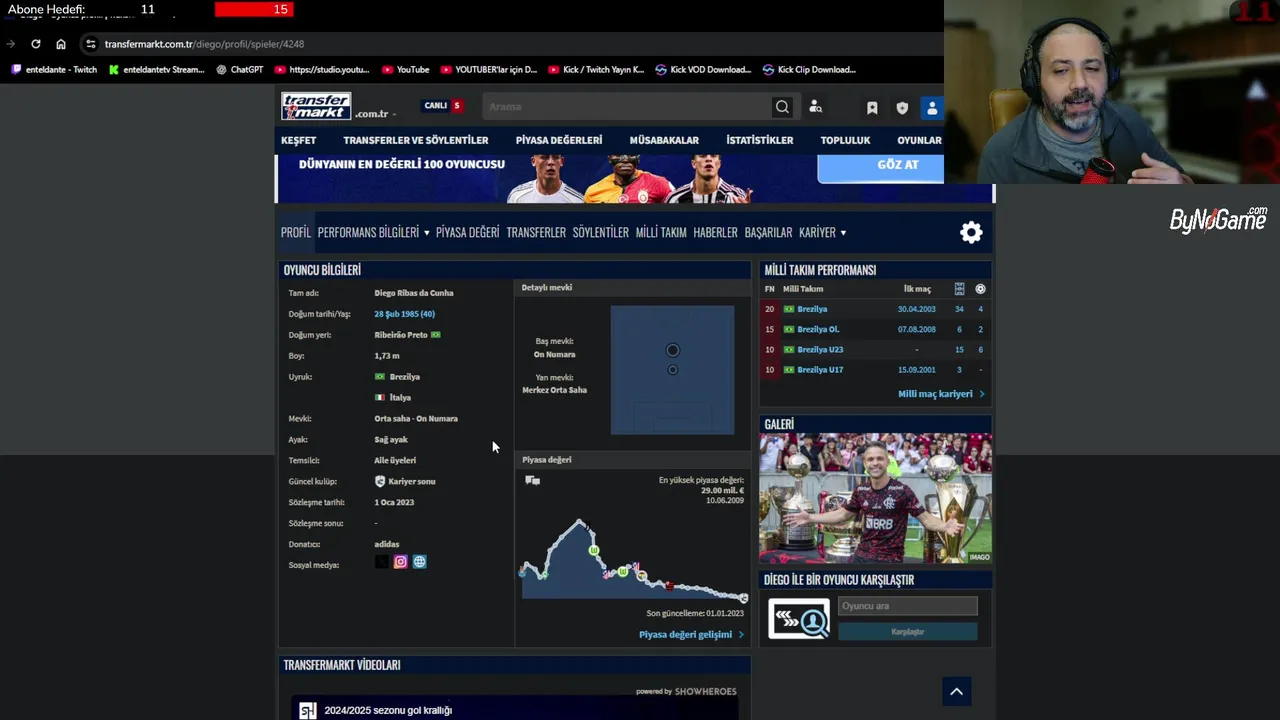Open Diego's Instagram icon
Screen dimensions: 1280x720
click(x=400, y=562)
